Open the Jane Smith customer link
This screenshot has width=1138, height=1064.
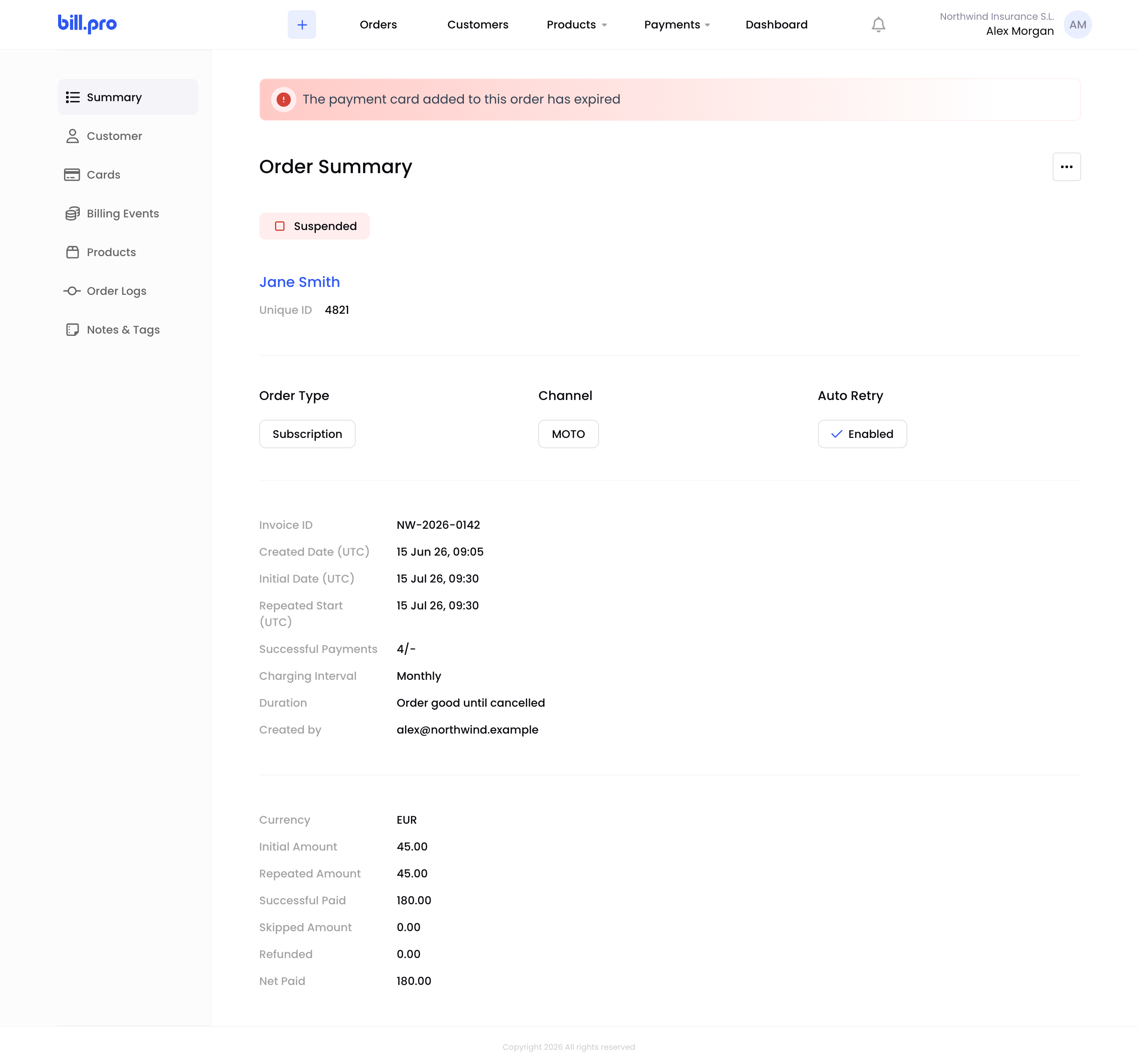[300, 282]
